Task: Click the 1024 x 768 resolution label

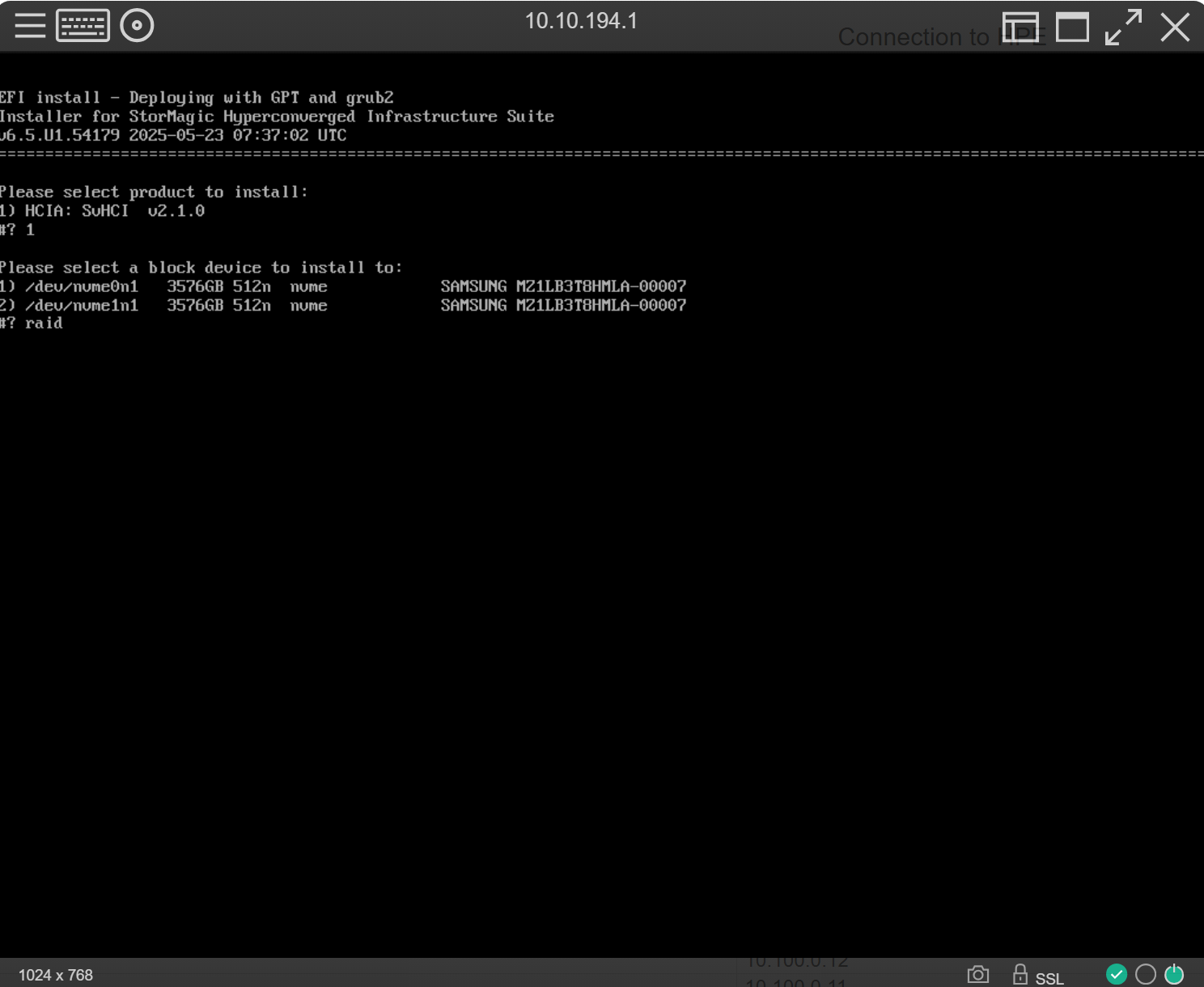Action: point(56,975)
